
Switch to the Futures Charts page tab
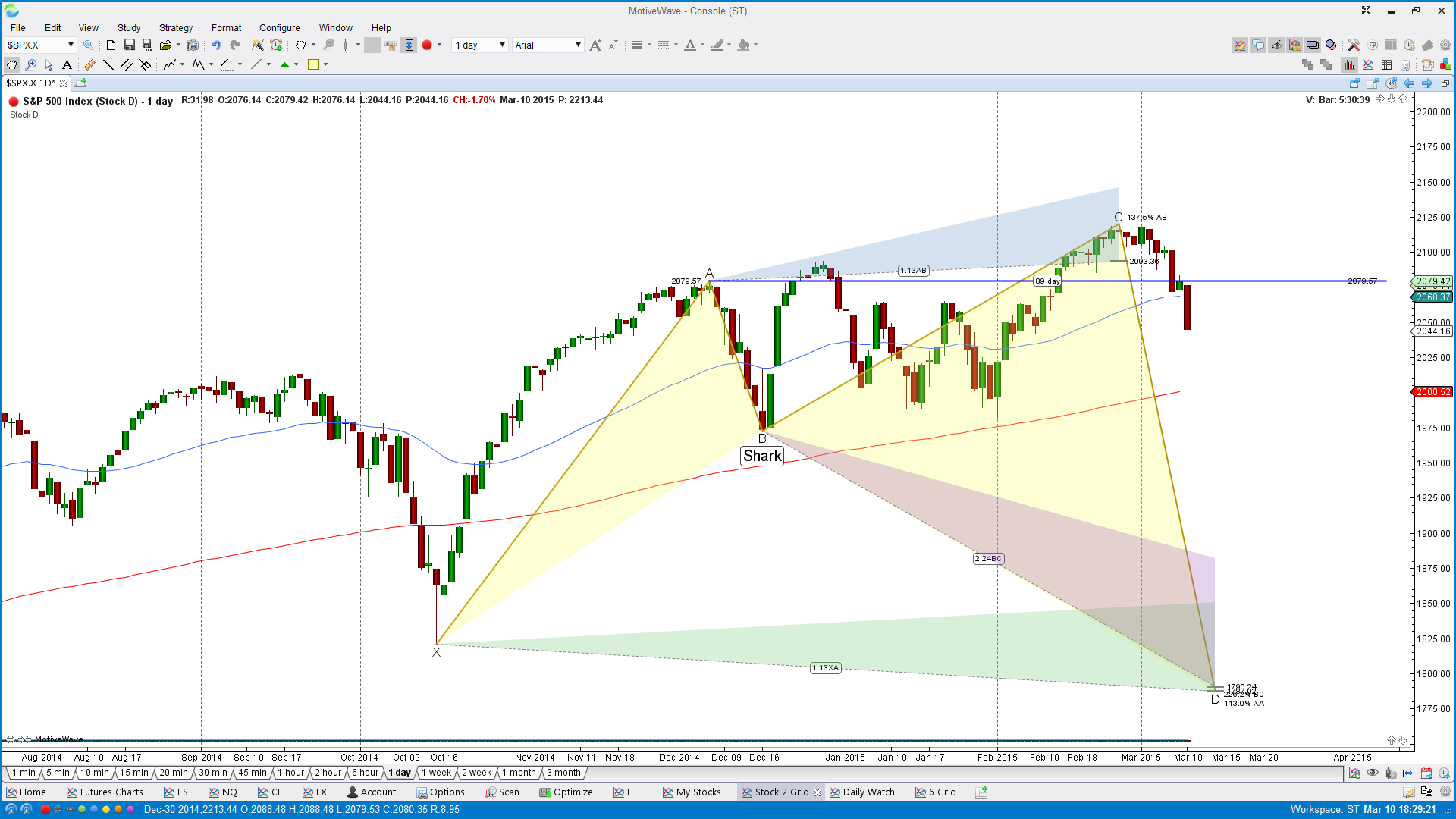[105, 792]
